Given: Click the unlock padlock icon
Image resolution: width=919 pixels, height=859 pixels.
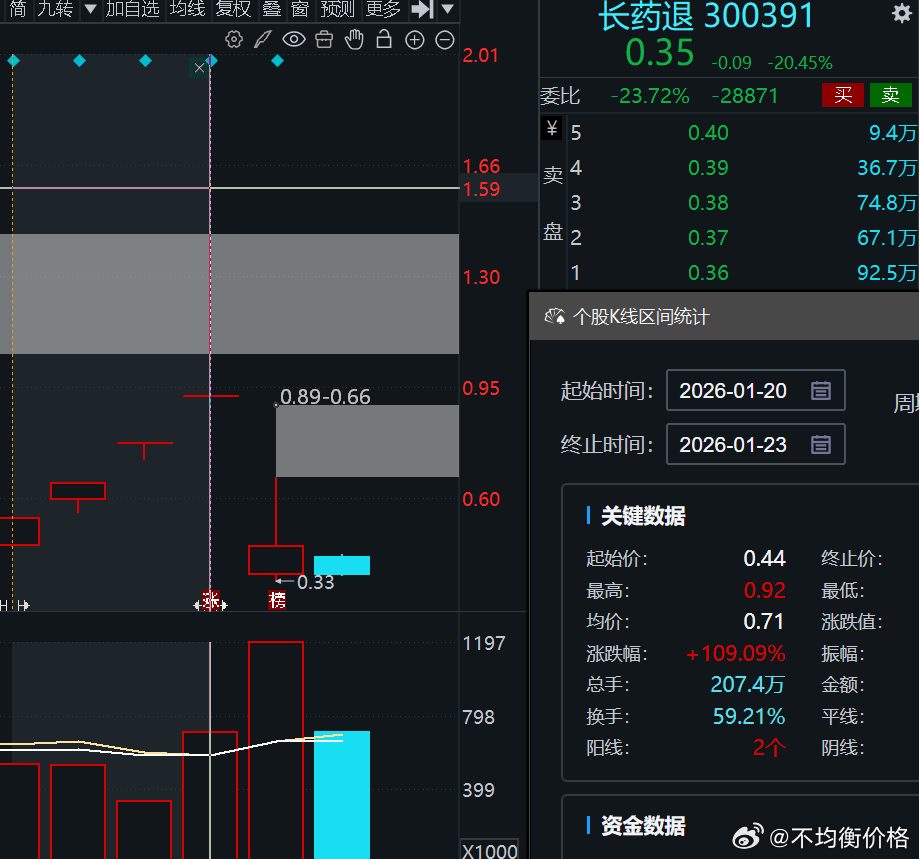Looking at the screenshot, I should click(x=383, y=40).
